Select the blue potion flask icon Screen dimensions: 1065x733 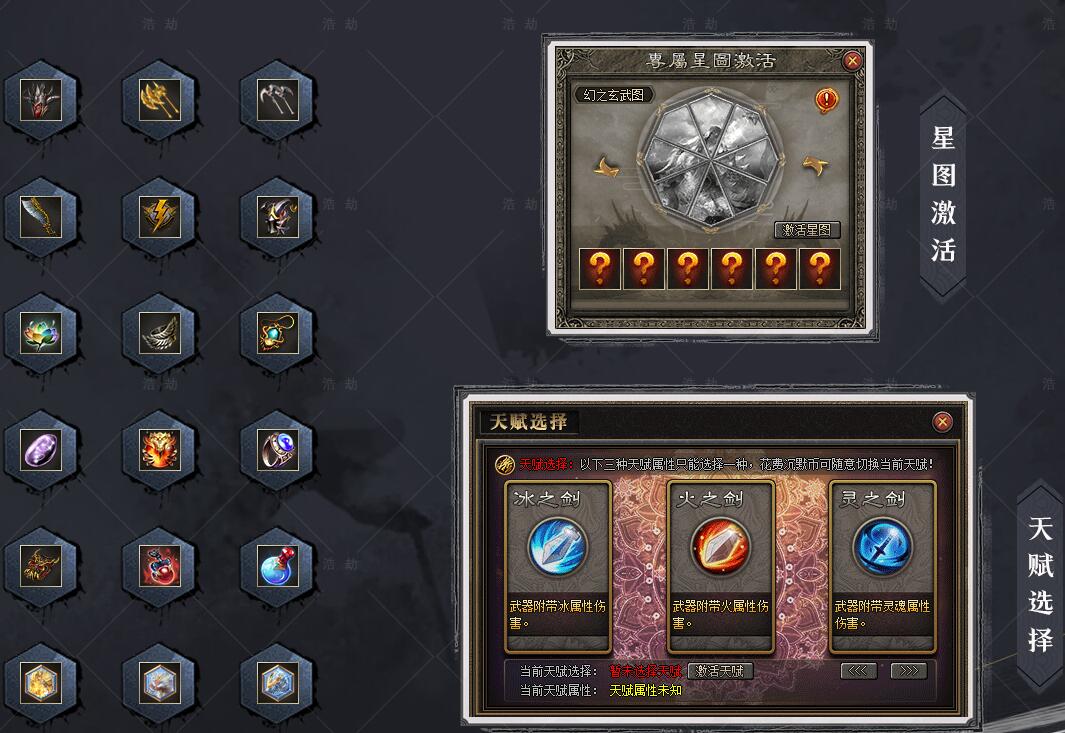[x=278, y=566]
